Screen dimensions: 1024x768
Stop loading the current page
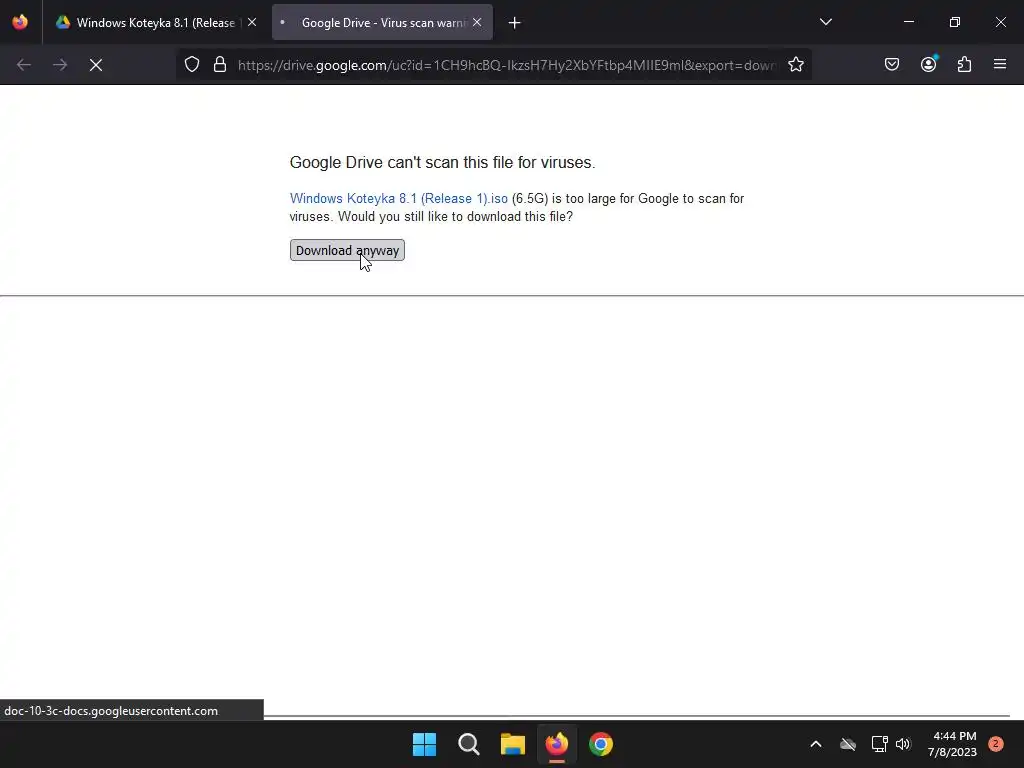pos(95,65)
